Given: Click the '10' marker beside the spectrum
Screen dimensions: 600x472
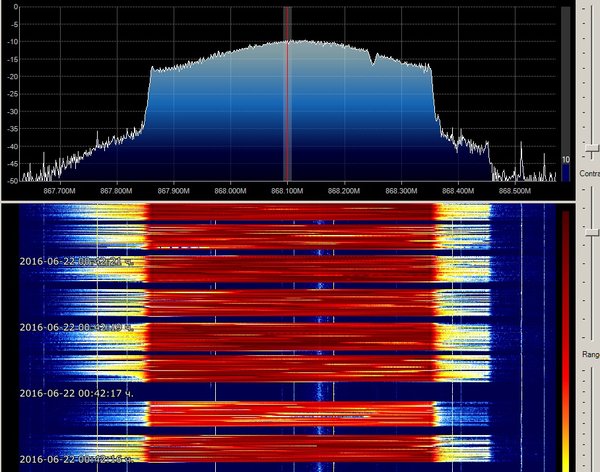Looking at the screenshot, I should click(x=566, y=160).
